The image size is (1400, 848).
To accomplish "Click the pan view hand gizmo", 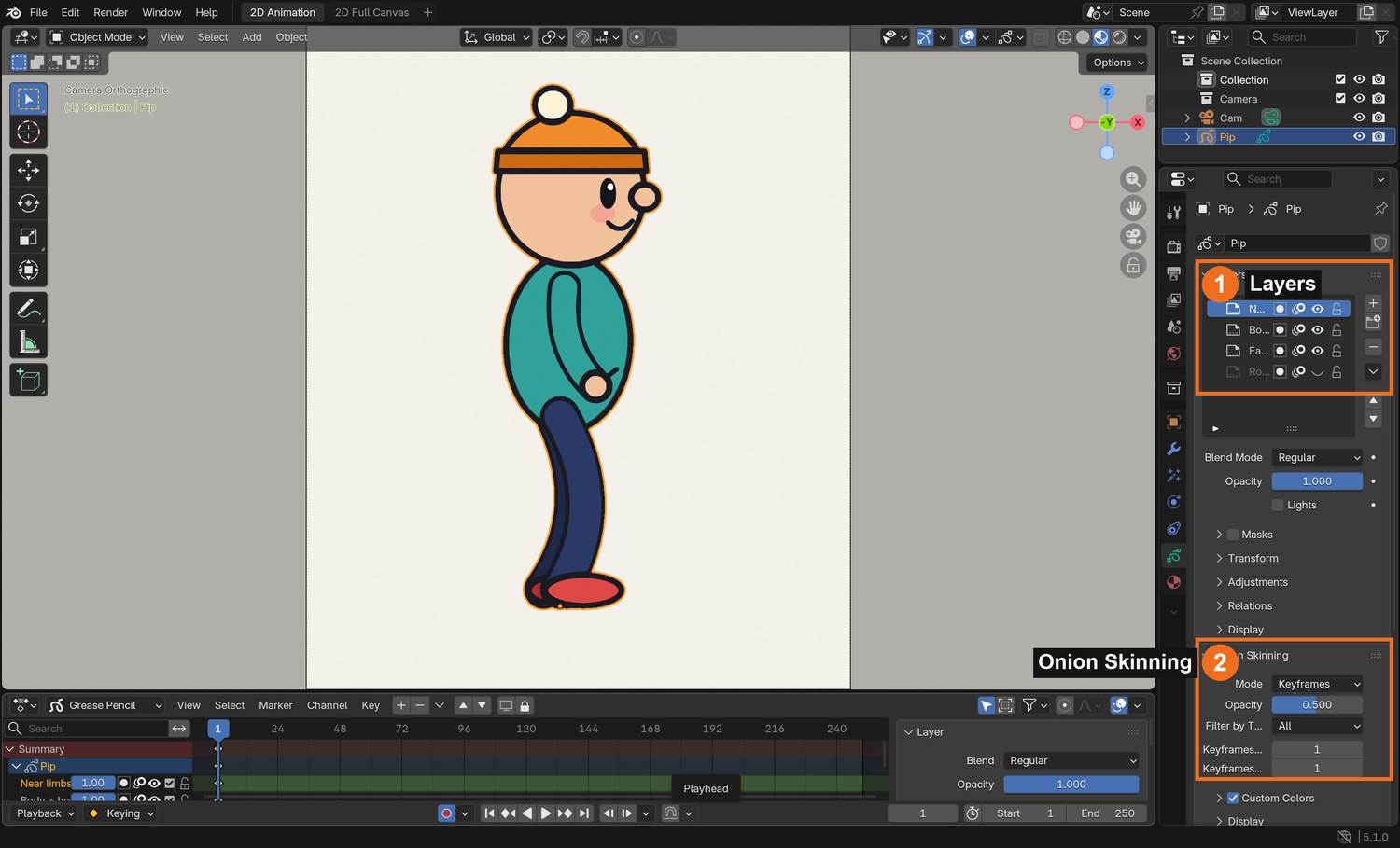I will tap(1133, 208).
